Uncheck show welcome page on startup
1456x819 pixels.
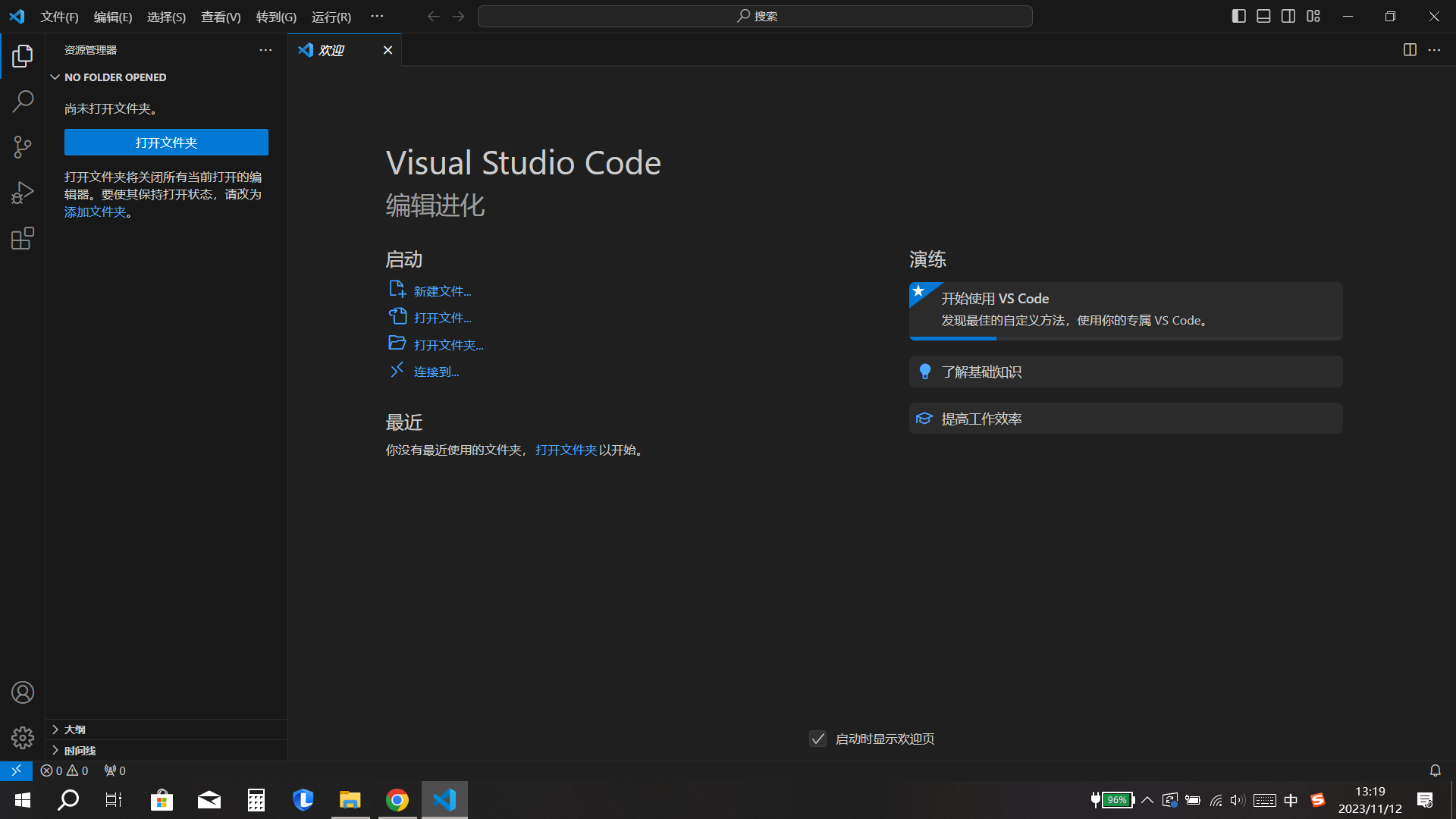(x=817, y=739)
